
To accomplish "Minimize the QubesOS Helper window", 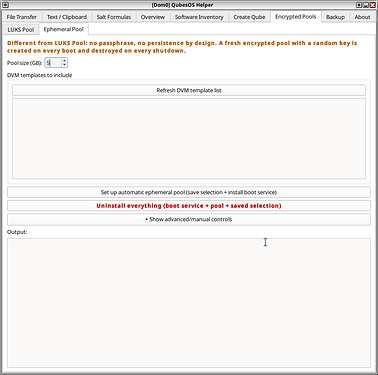I will tap(366, 5).
